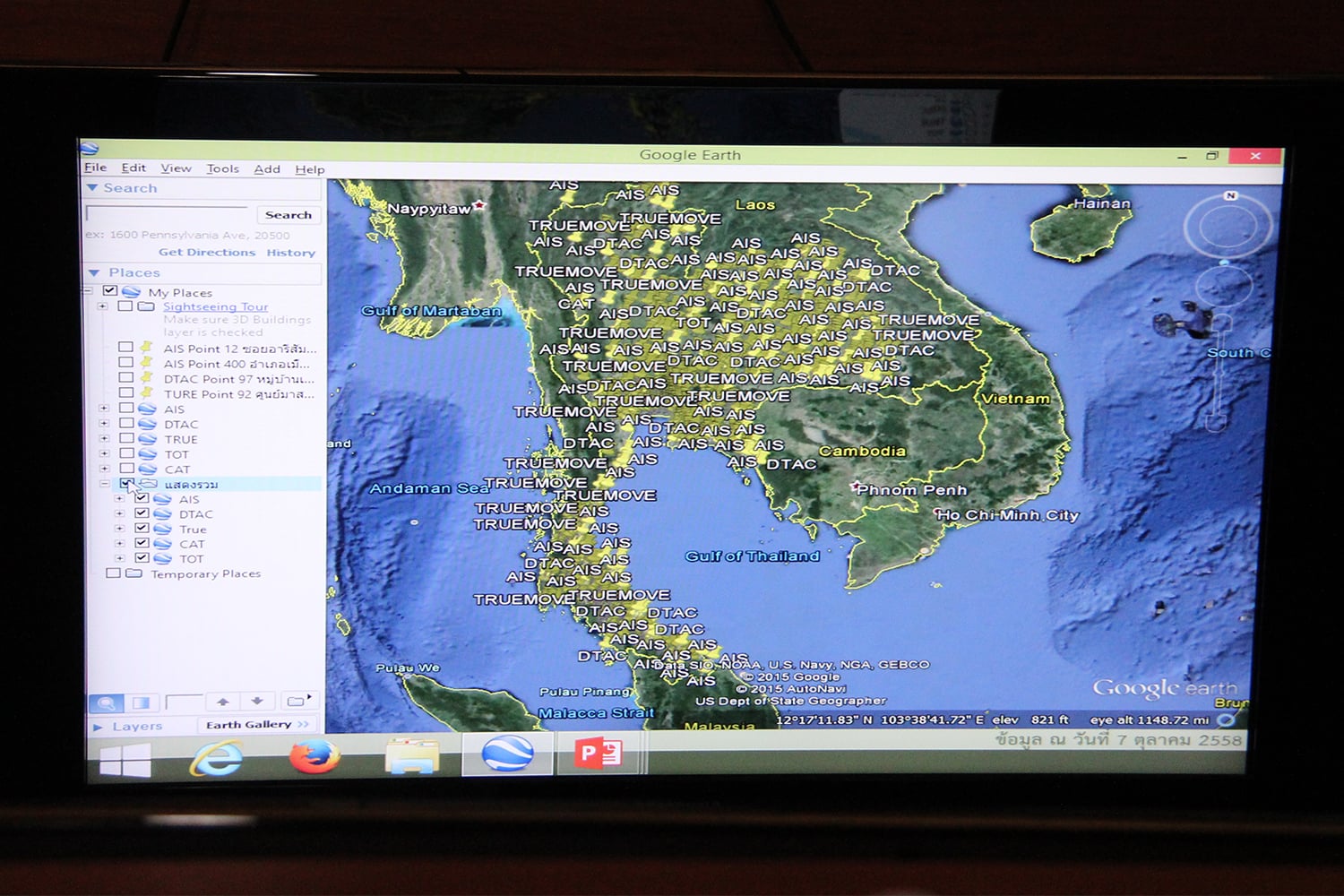The height and width of the screenshot is (896, 1344).
Task: Move selected place down with arrow icon
Action: coord(257,702)
